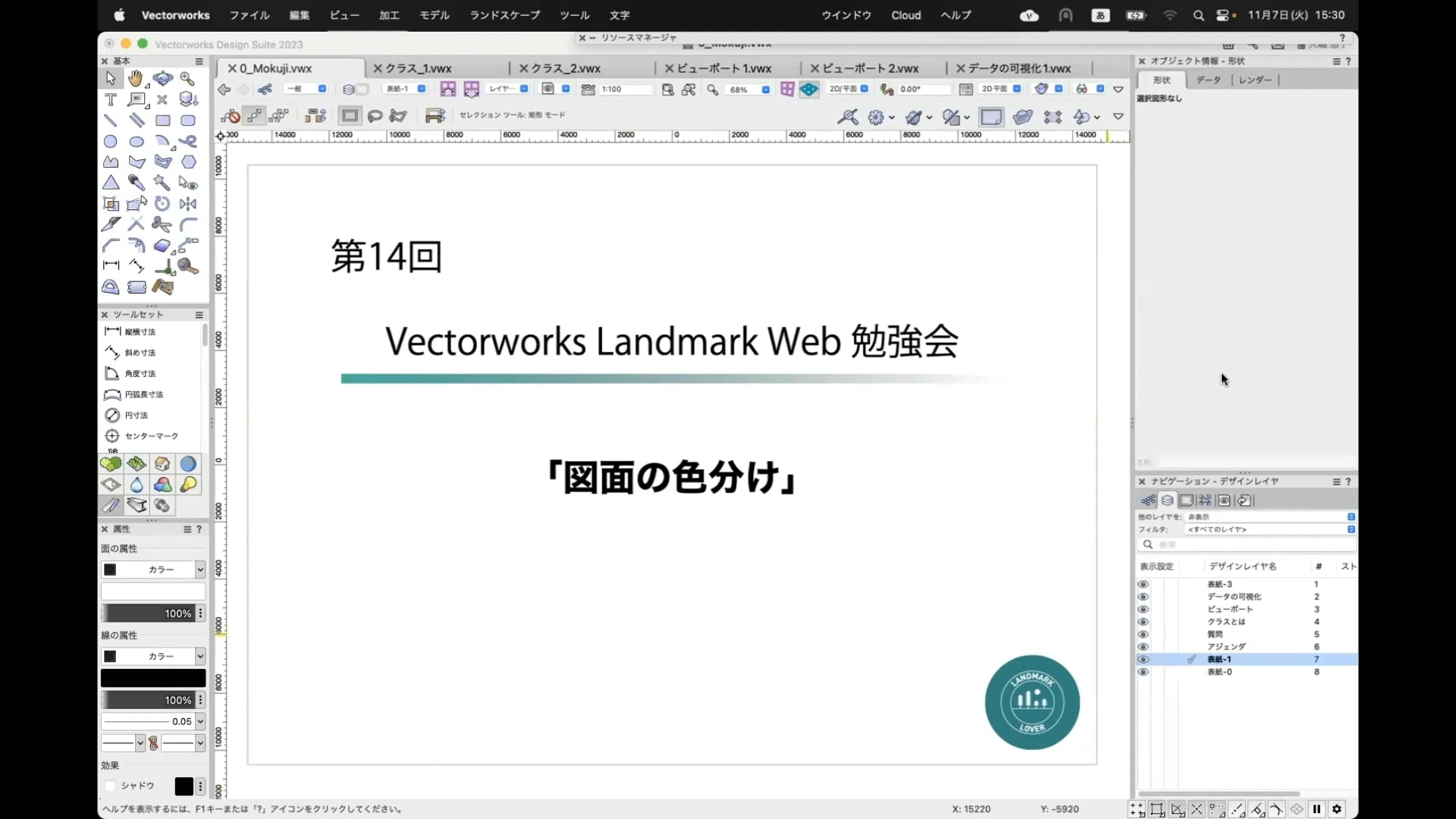Select the Text tool
The width and height of the screenshot is (1456, 819).
point(111,99)
